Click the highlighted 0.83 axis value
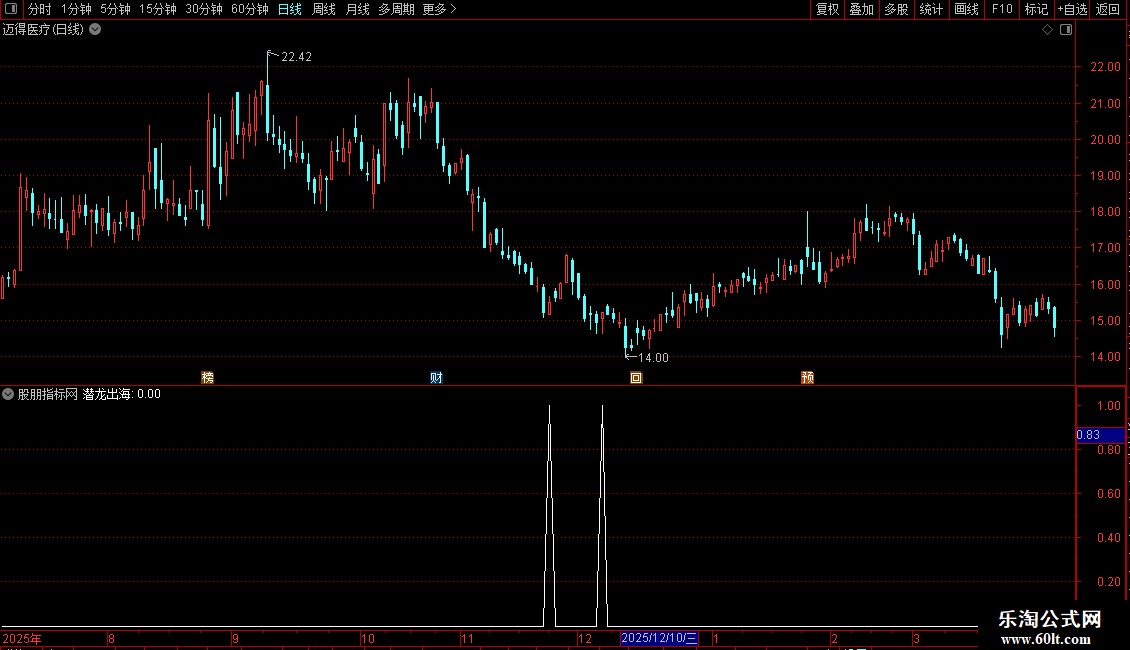1130x650 pixels. (1100, 435)
